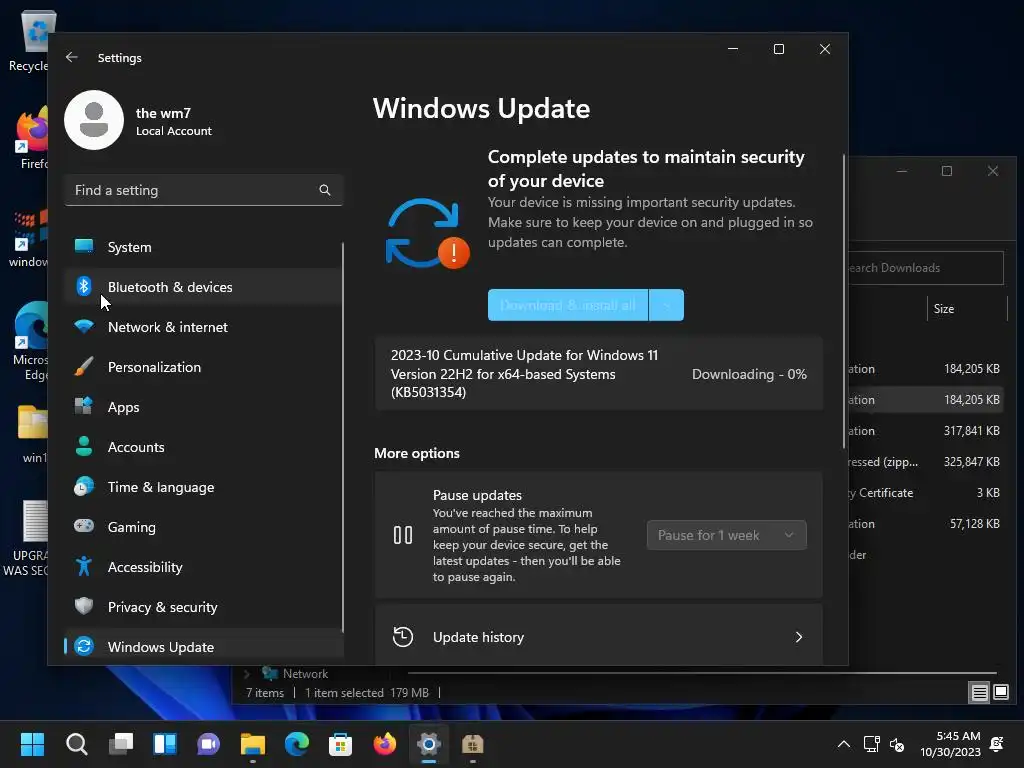Viewport: 1024px width, 768px height.
Task: Click the Wi-Fi icon beside Network & internet
Action: pos(84,327)
